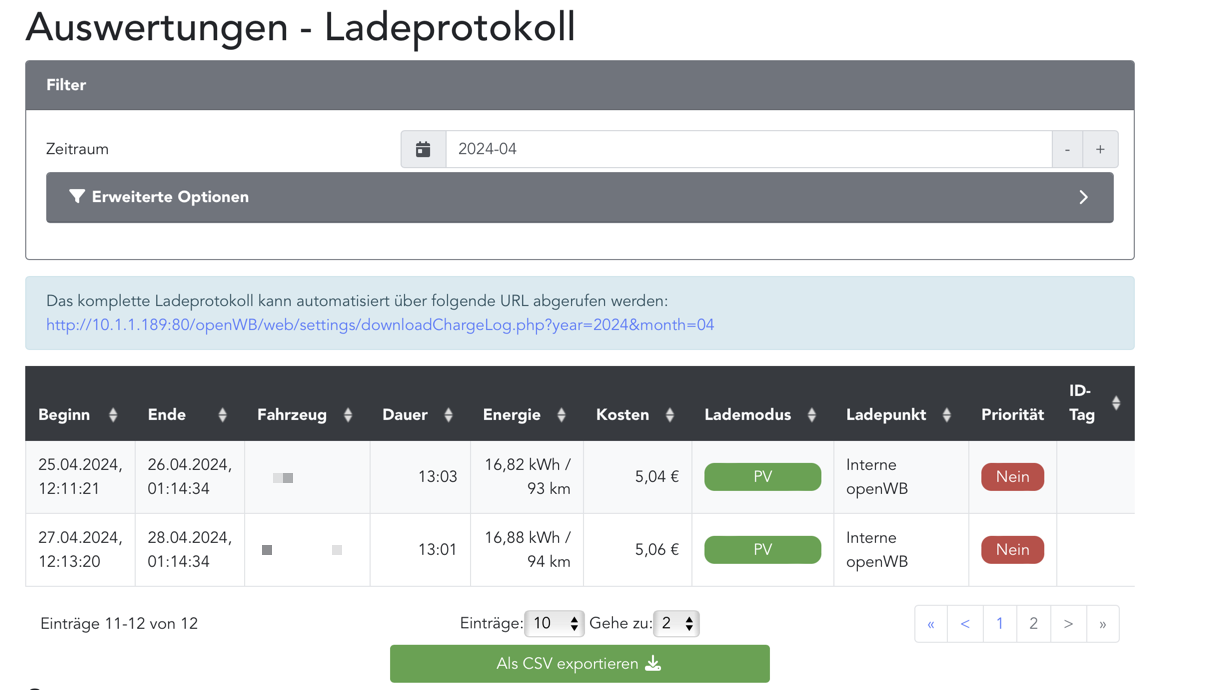Sort table by ID-Tag column

tap(1095, 403)
